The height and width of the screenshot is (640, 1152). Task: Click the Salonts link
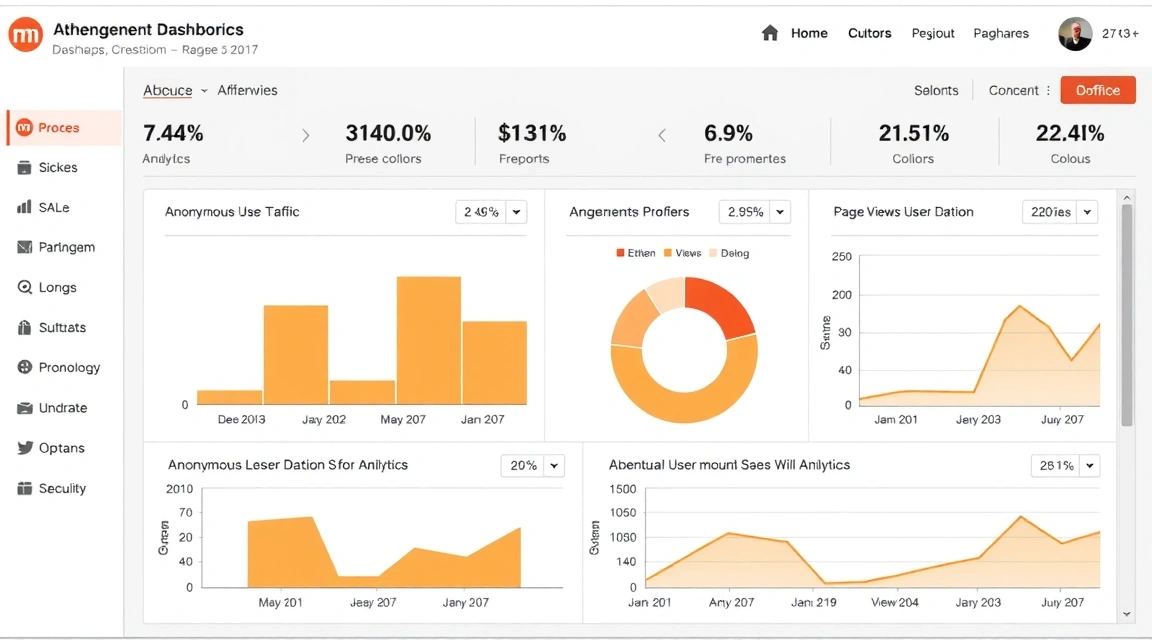[x=936, y=90]
